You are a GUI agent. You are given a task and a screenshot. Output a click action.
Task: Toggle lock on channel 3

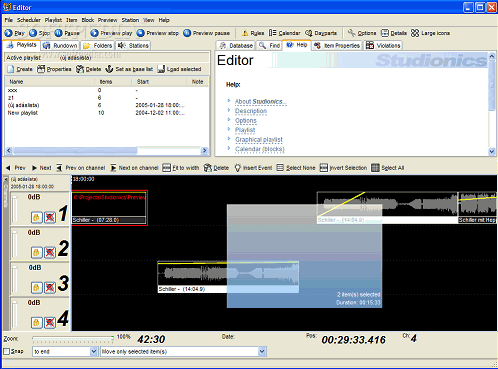37,287
